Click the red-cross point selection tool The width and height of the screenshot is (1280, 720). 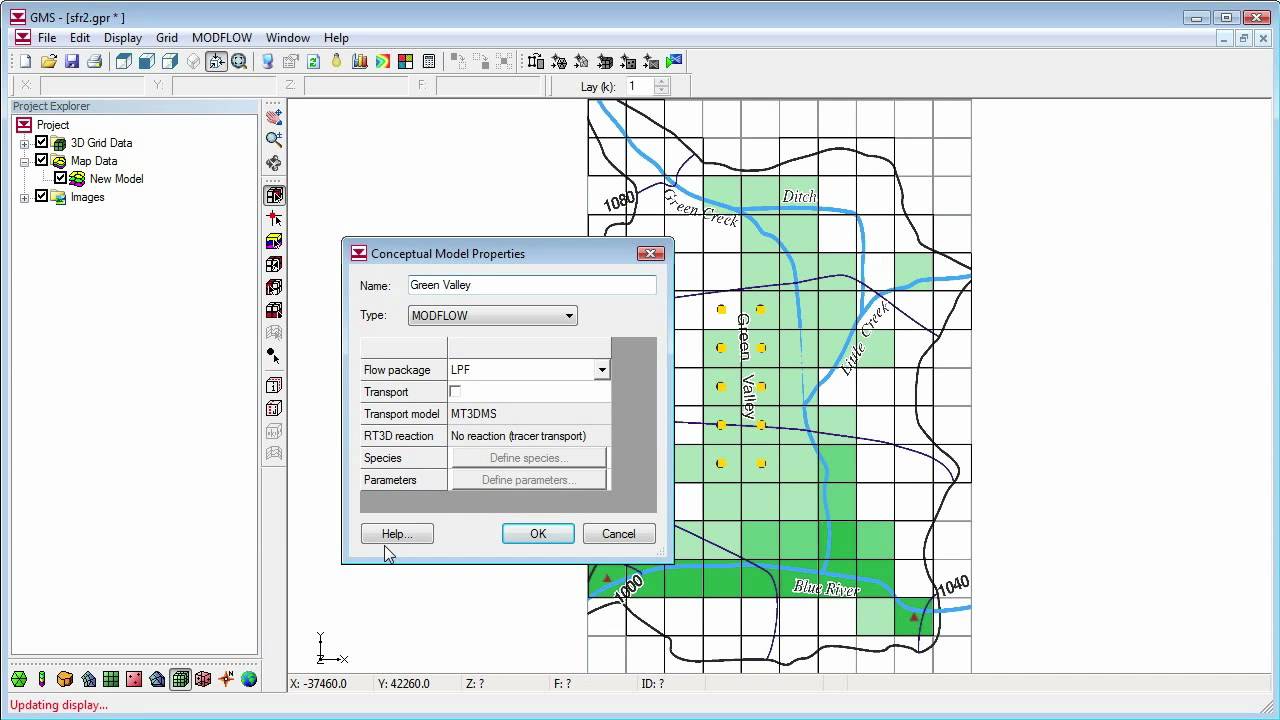pyautogui.click(x=274, y=219)
